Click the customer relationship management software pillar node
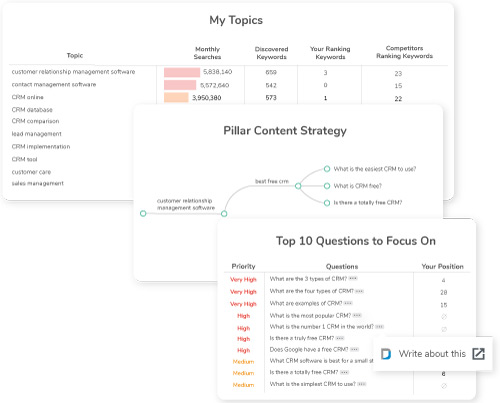500x403 pixels. pyautogui.click(x=224, y=214)
